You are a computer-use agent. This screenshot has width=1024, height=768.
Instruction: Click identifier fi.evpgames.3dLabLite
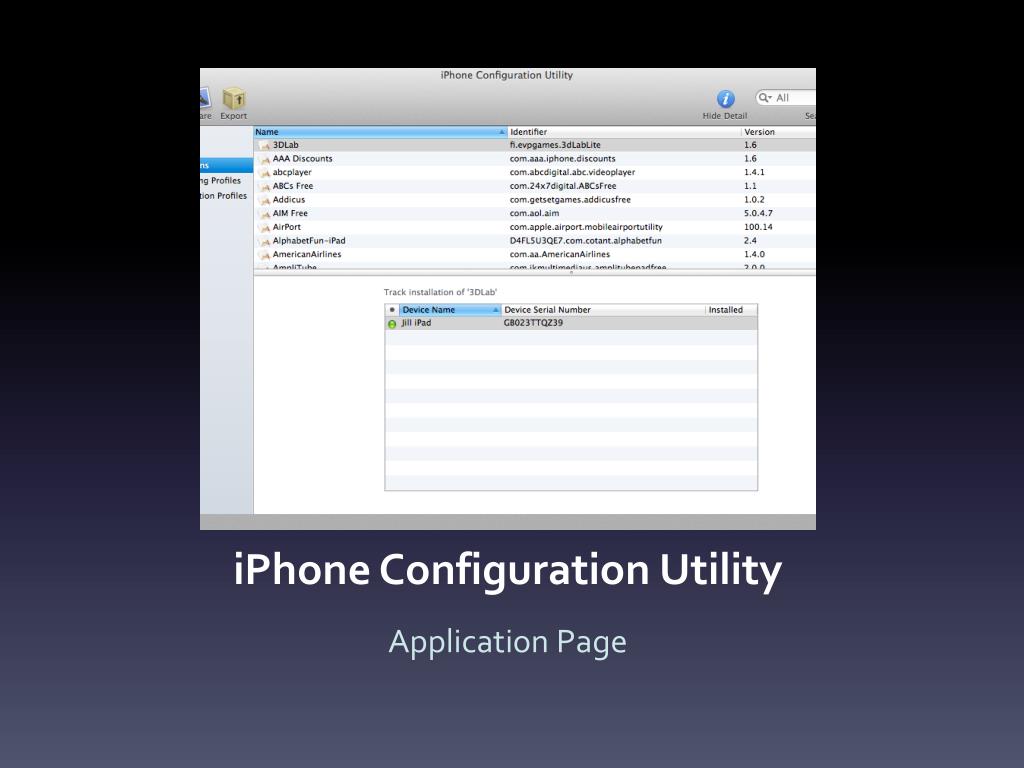tap(555, 145)
